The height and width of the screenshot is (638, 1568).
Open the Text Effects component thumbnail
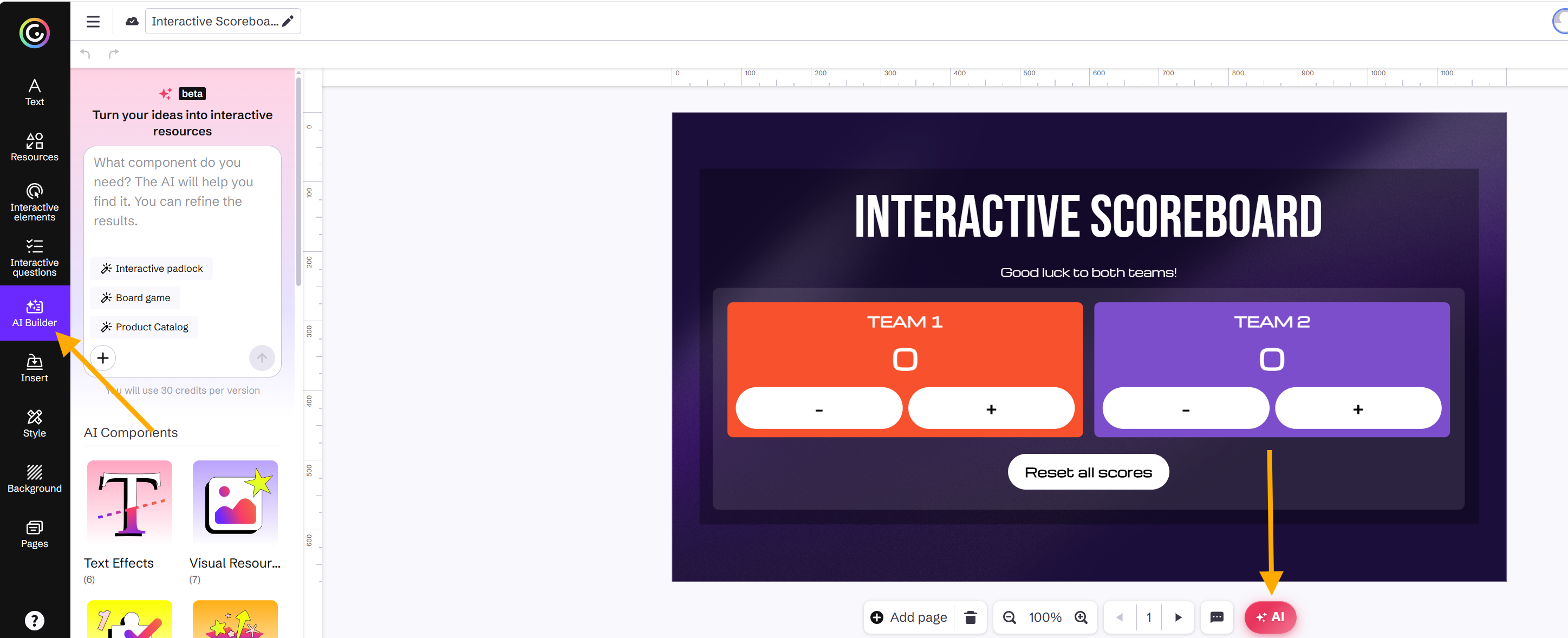[129, 502]
